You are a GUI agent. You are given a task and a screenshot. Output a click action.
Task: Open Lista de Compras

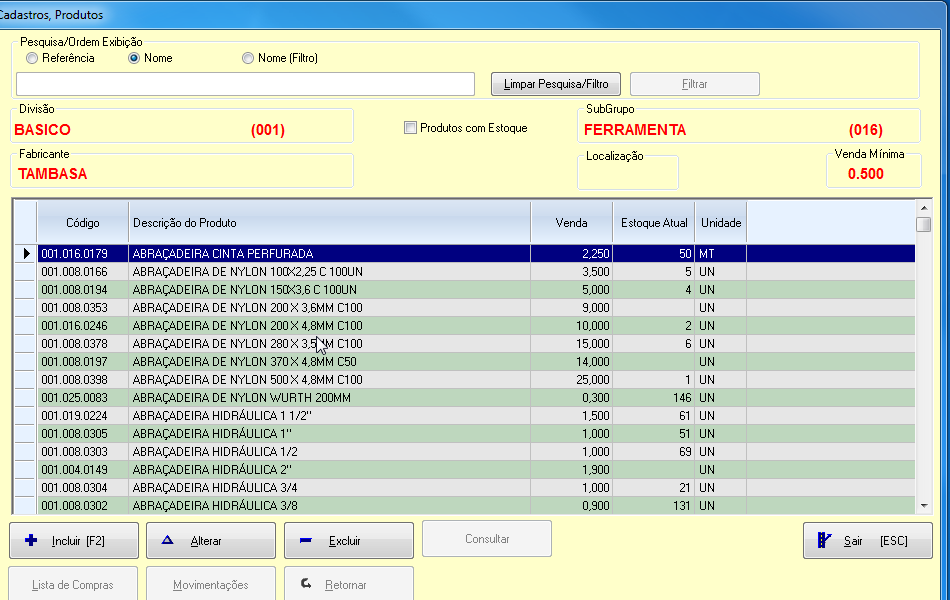tap(73, 585)
